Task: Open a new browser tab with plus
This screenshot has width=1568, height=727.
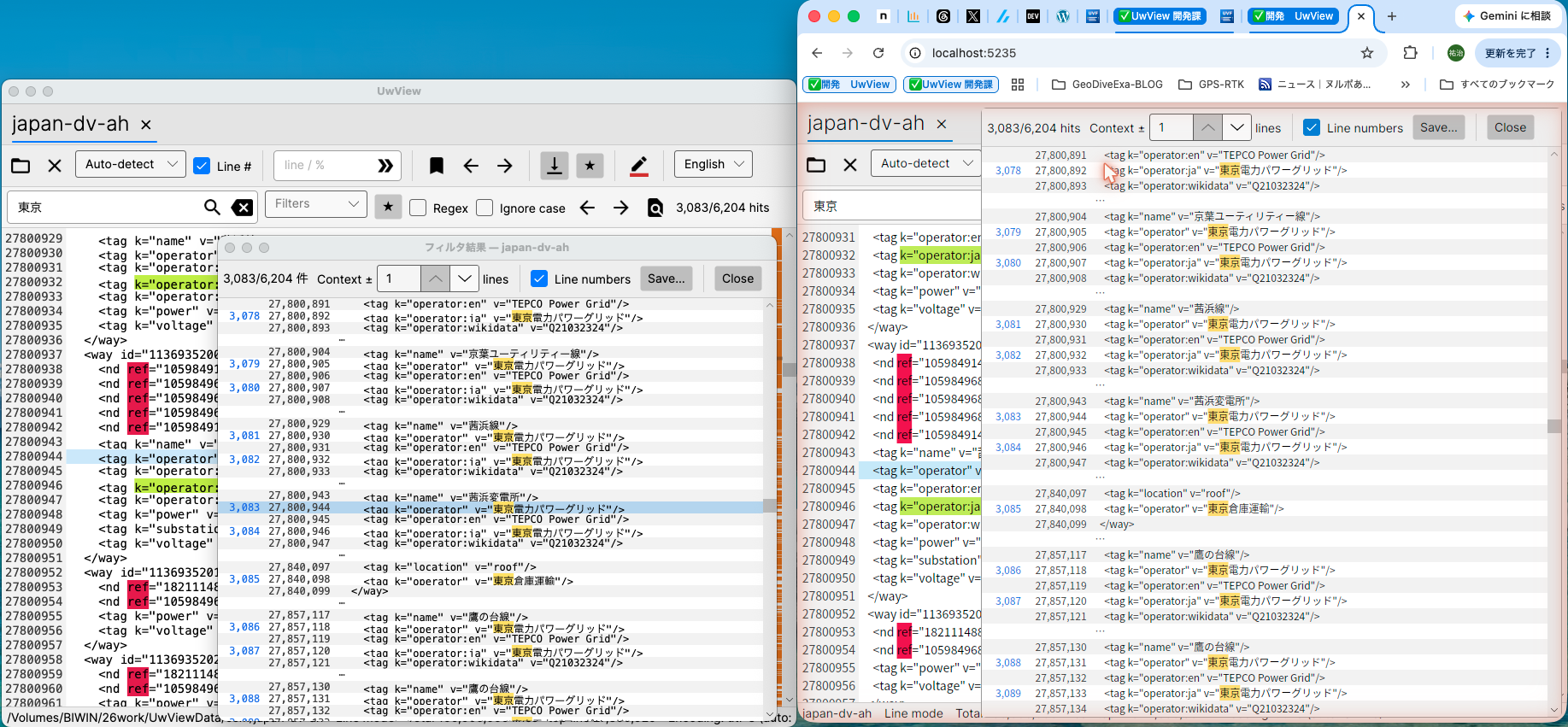Action: tap(1392, 16)
